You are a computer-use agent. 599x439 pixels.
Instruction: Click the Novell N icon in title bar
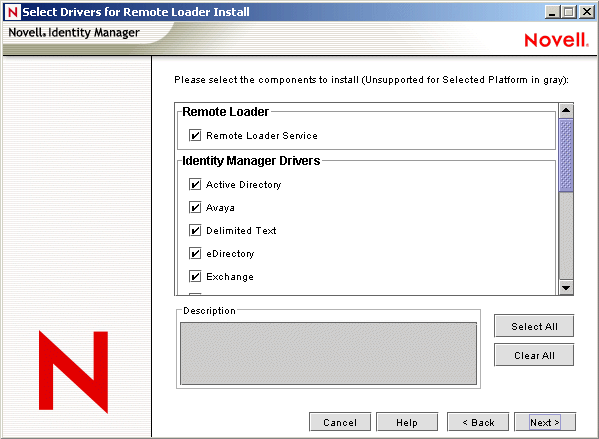click(x=12, y=12)
